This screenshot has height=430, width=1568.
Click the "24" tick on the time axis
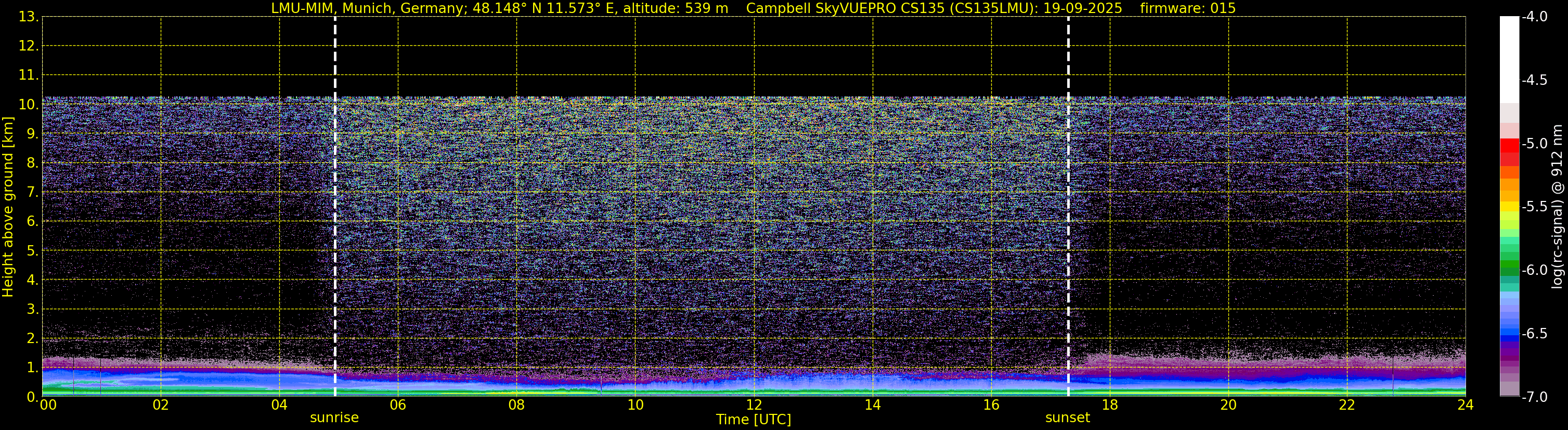(x=1466, y=405)
